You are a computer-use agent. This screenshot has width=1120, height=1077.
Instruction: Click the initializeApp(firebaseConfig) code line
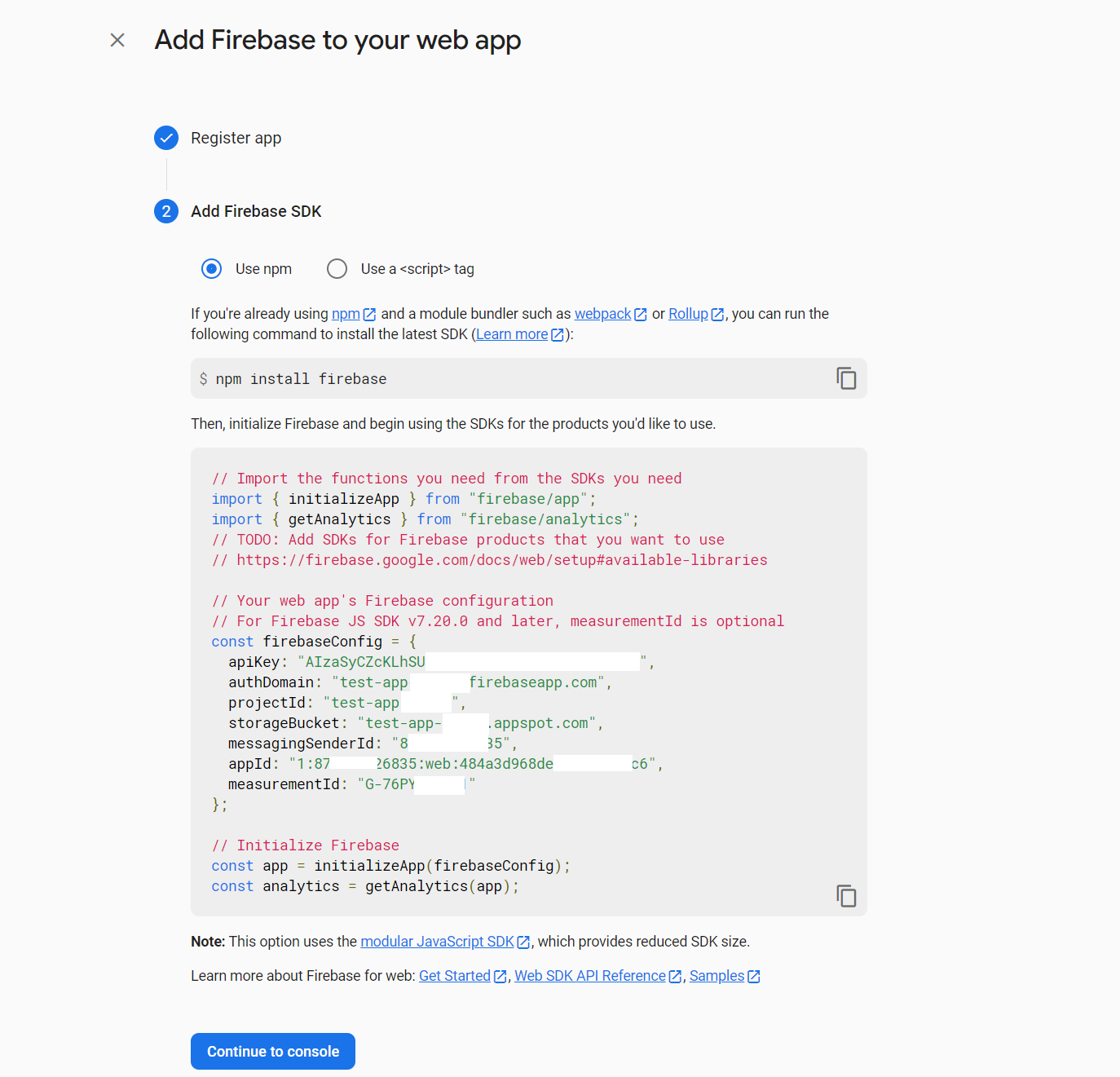coord(391,866)
